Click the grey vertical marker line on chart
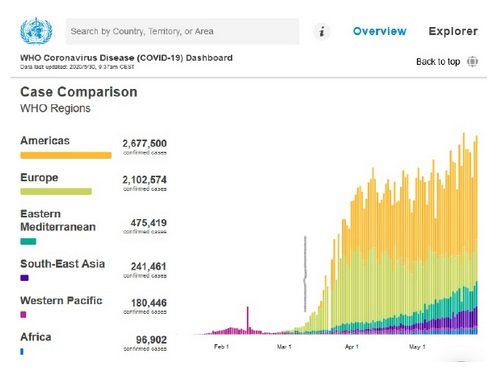Image resolution: width=497 pixels, height=377 pixels. point(305,274)
